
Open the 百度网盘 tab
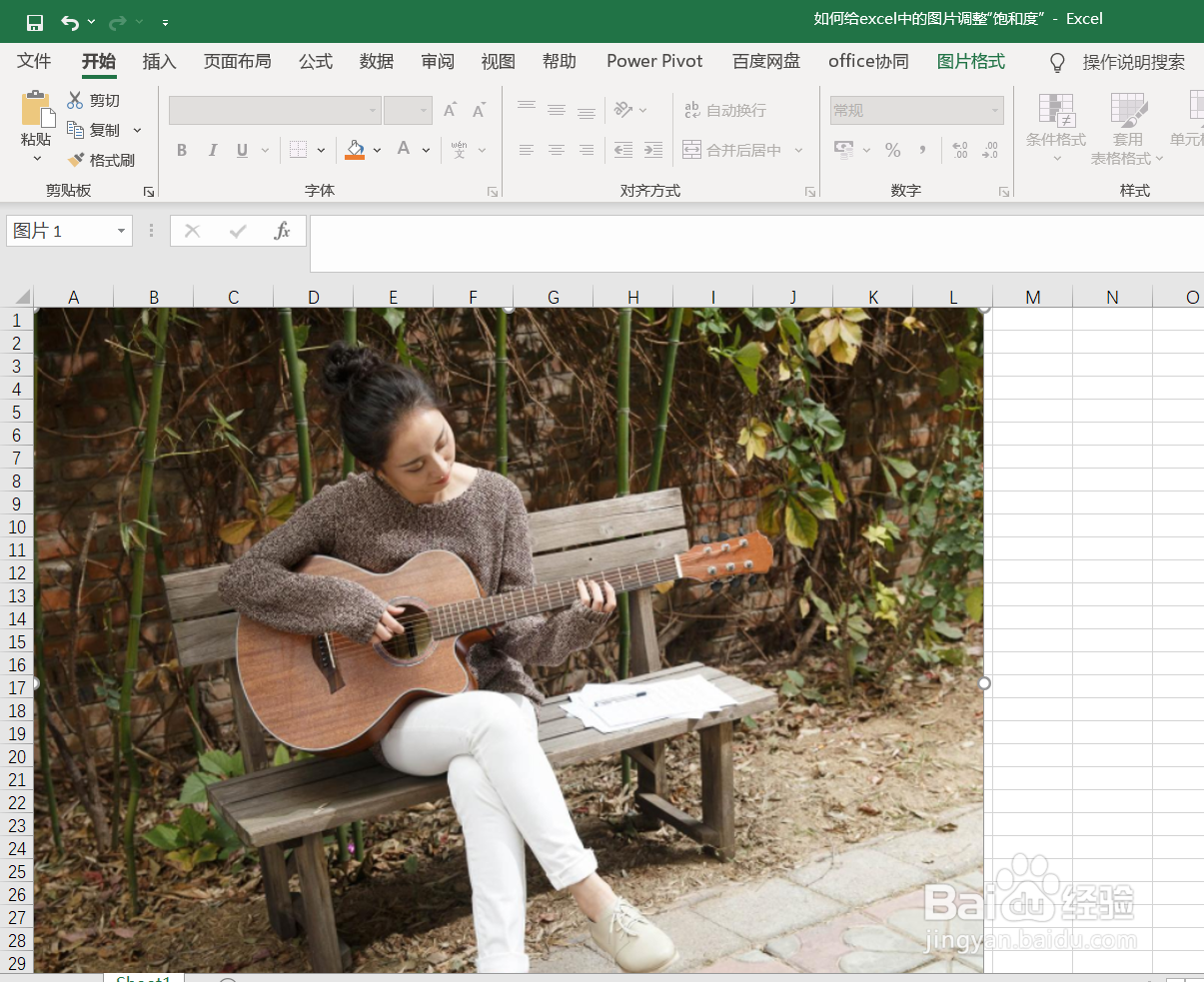point(766,61)
